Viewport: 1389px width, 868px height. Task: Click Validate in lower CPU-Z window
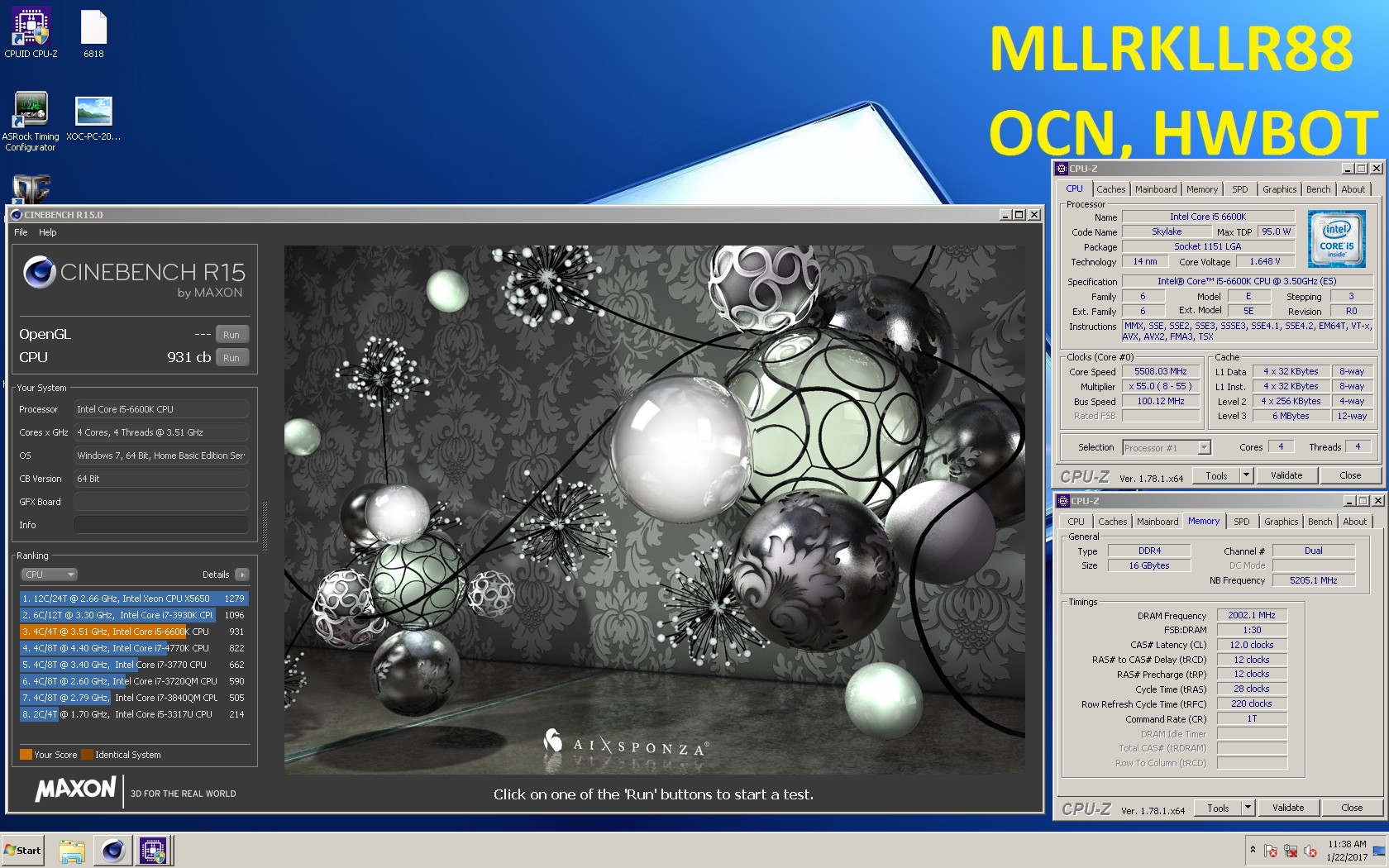1288,808
